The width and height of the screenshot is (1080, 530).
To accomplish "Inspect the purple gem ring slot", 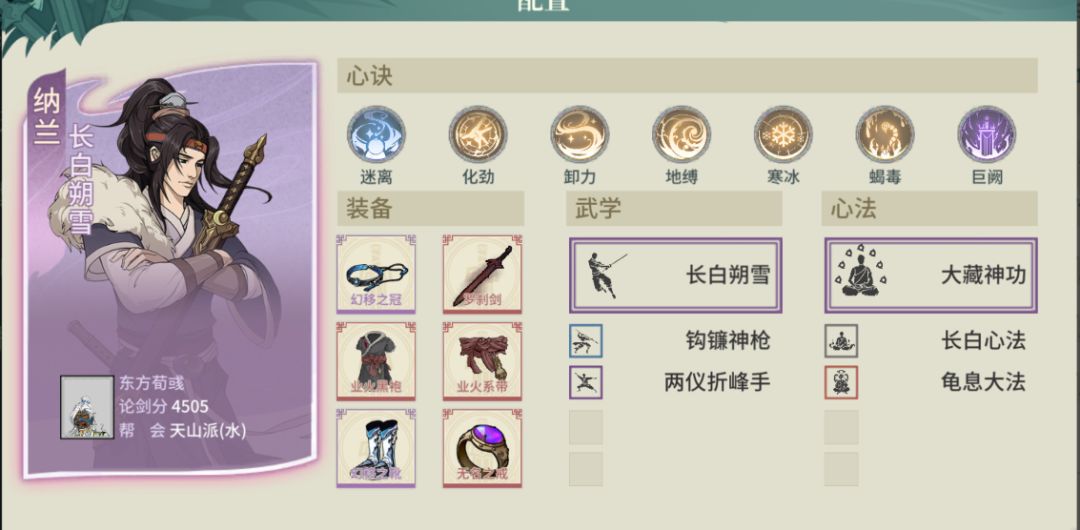I will (482, 448).
